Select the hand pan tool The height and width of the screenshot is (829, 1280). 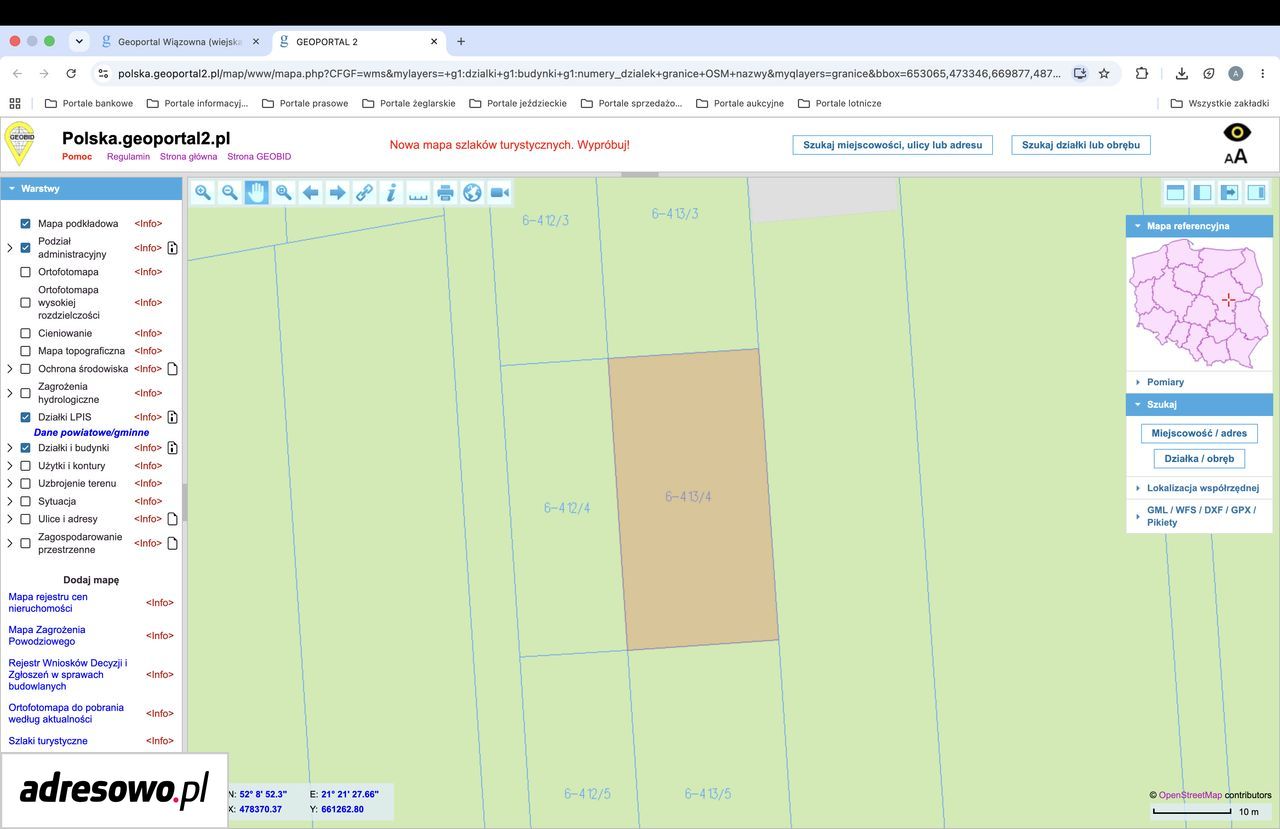point(257,193)
